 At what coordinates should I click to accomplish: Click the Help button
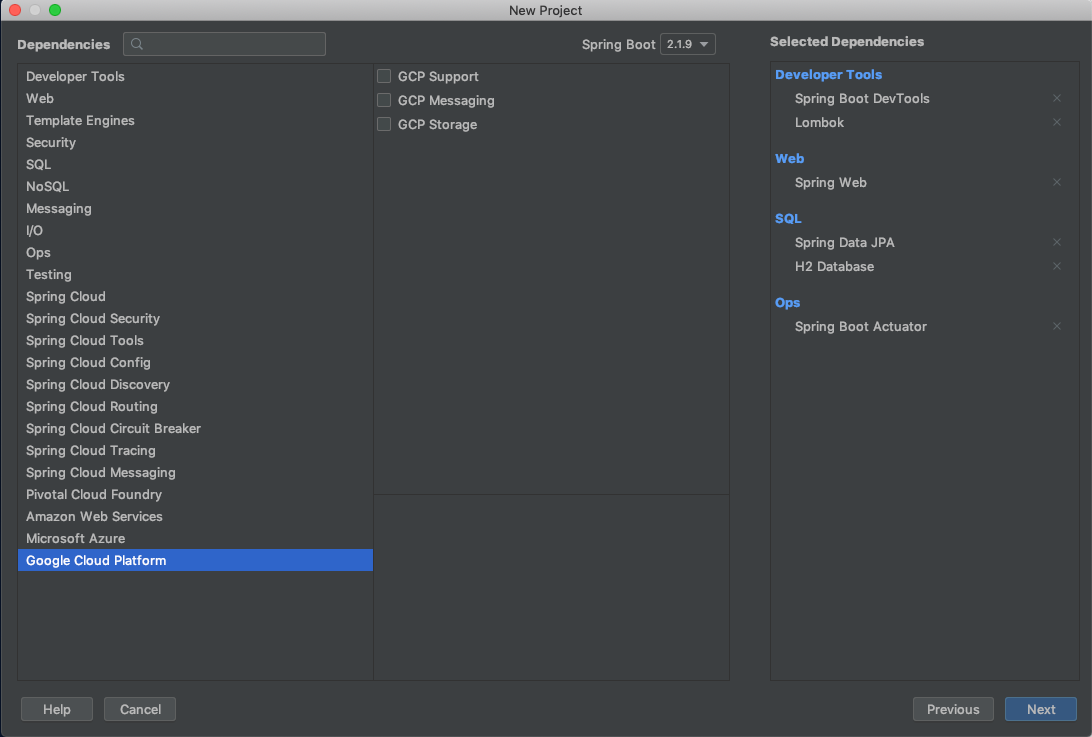(56, 709)
